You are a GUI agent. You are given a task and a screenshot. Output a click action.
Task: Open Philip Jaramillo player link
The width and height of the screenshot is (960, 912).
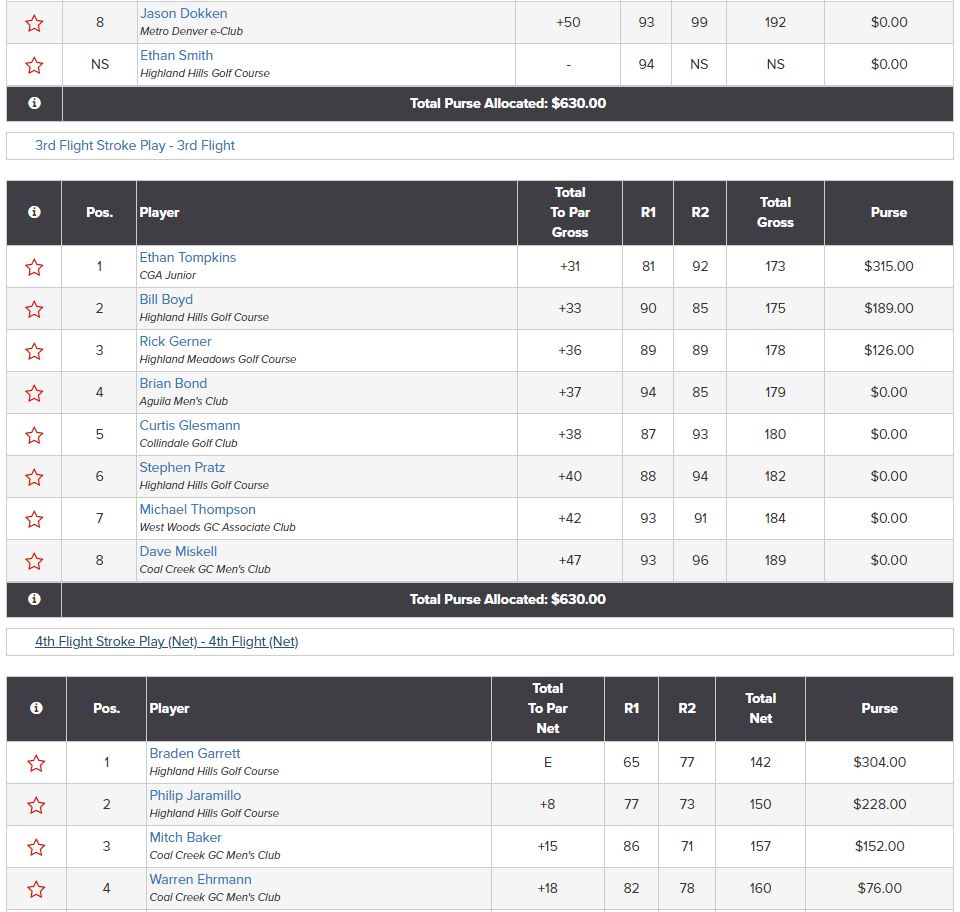(x=195, y=796)
